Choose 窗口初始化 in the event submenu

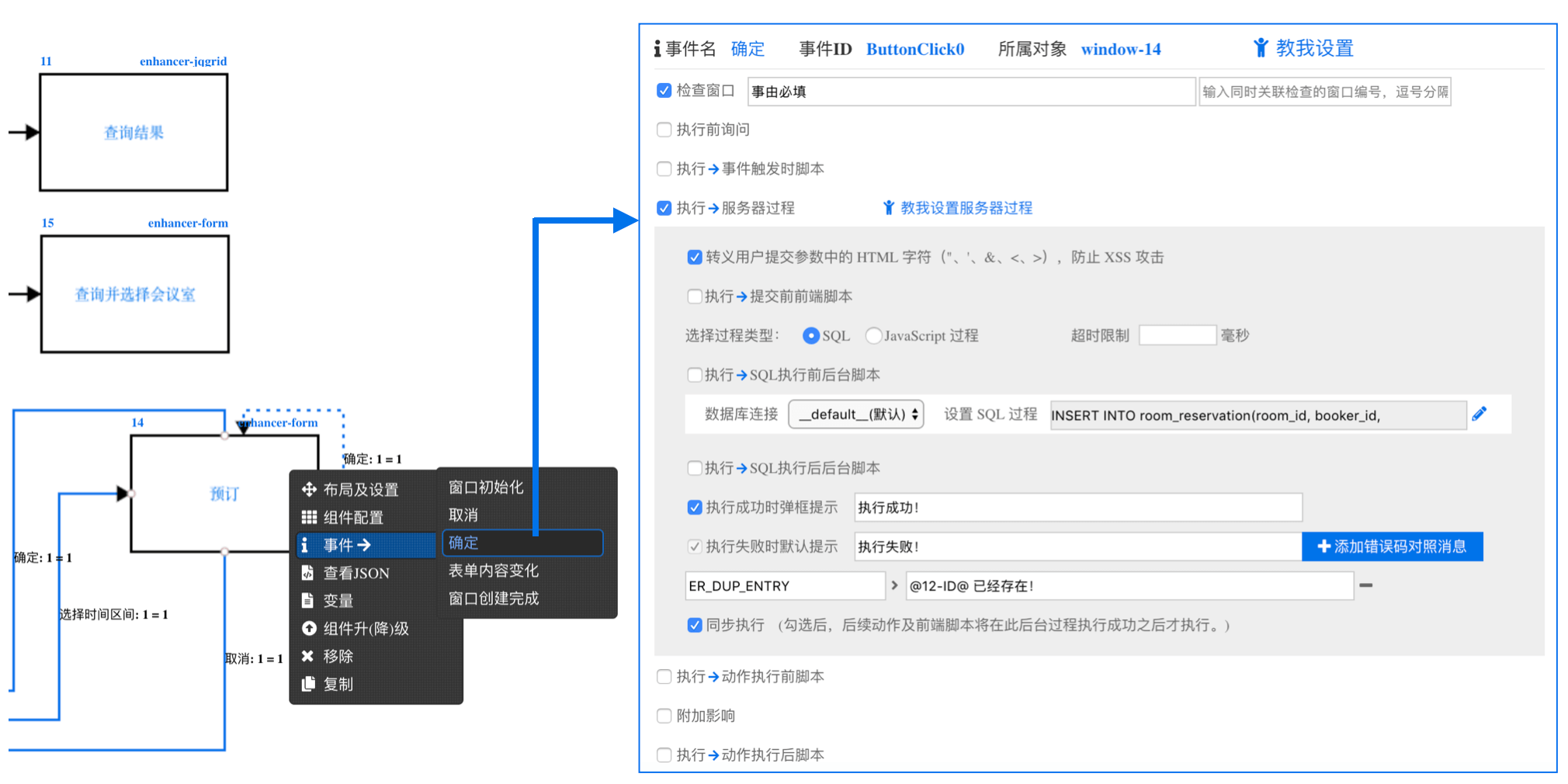486,487
